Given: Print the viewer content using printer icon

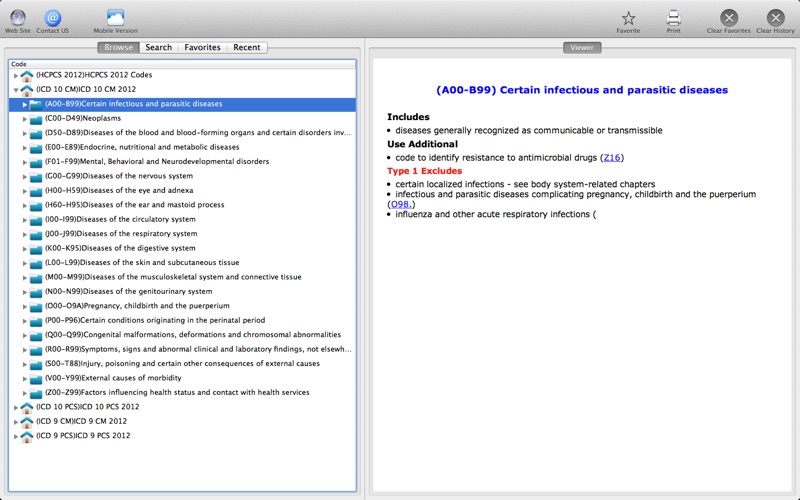Looking at the screenshot, I should 673,18.
